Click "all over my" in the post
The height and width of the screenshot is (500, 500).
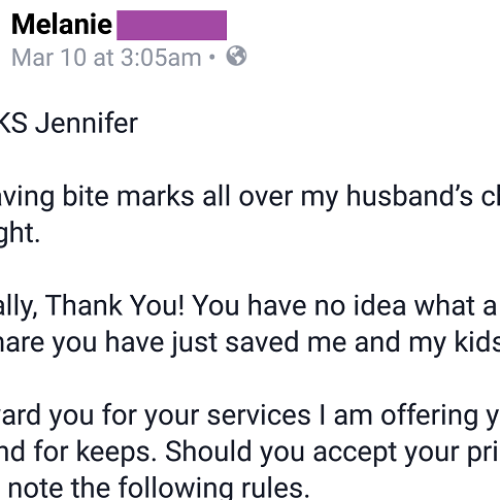point(269,198)
